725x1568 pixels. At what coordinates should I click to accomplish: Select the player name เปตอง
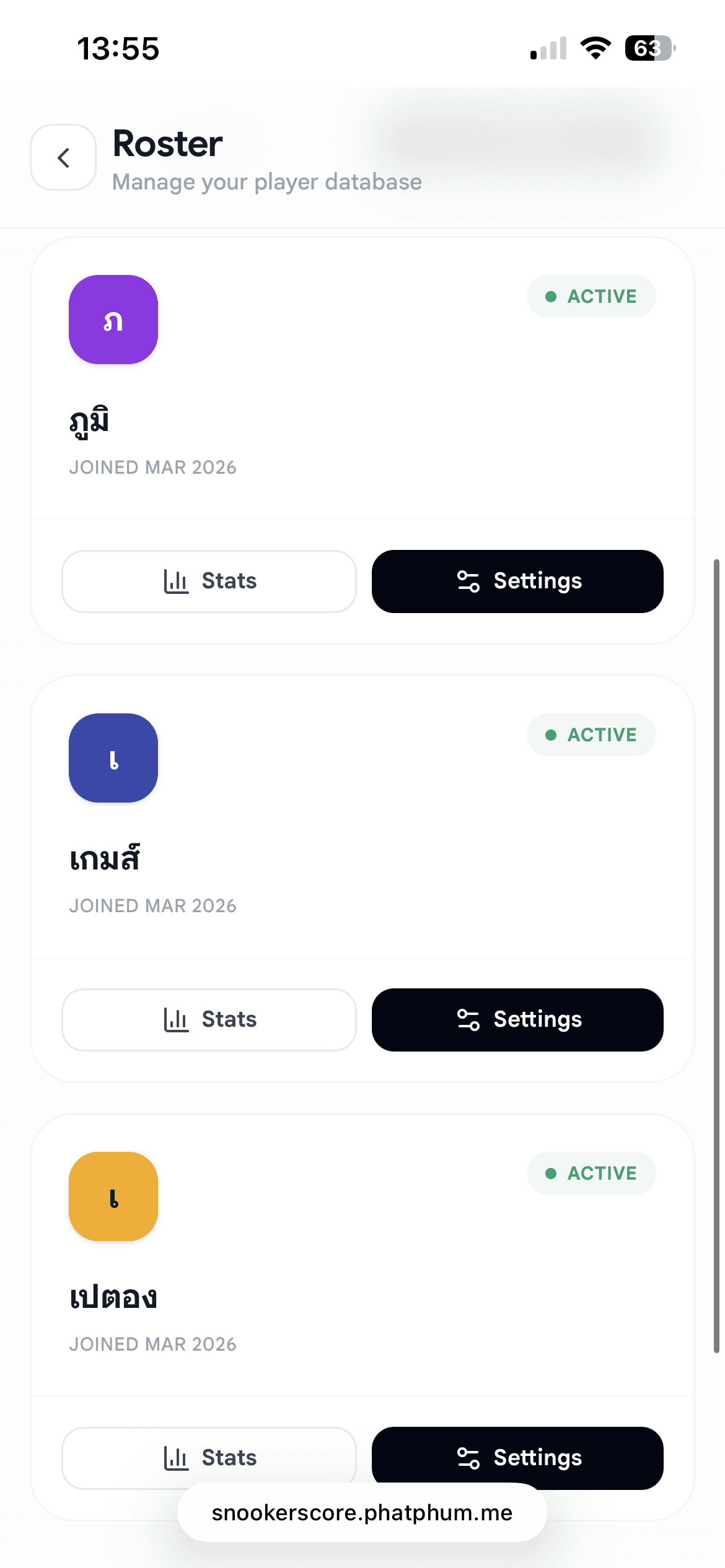click(x=113, y=1298)
